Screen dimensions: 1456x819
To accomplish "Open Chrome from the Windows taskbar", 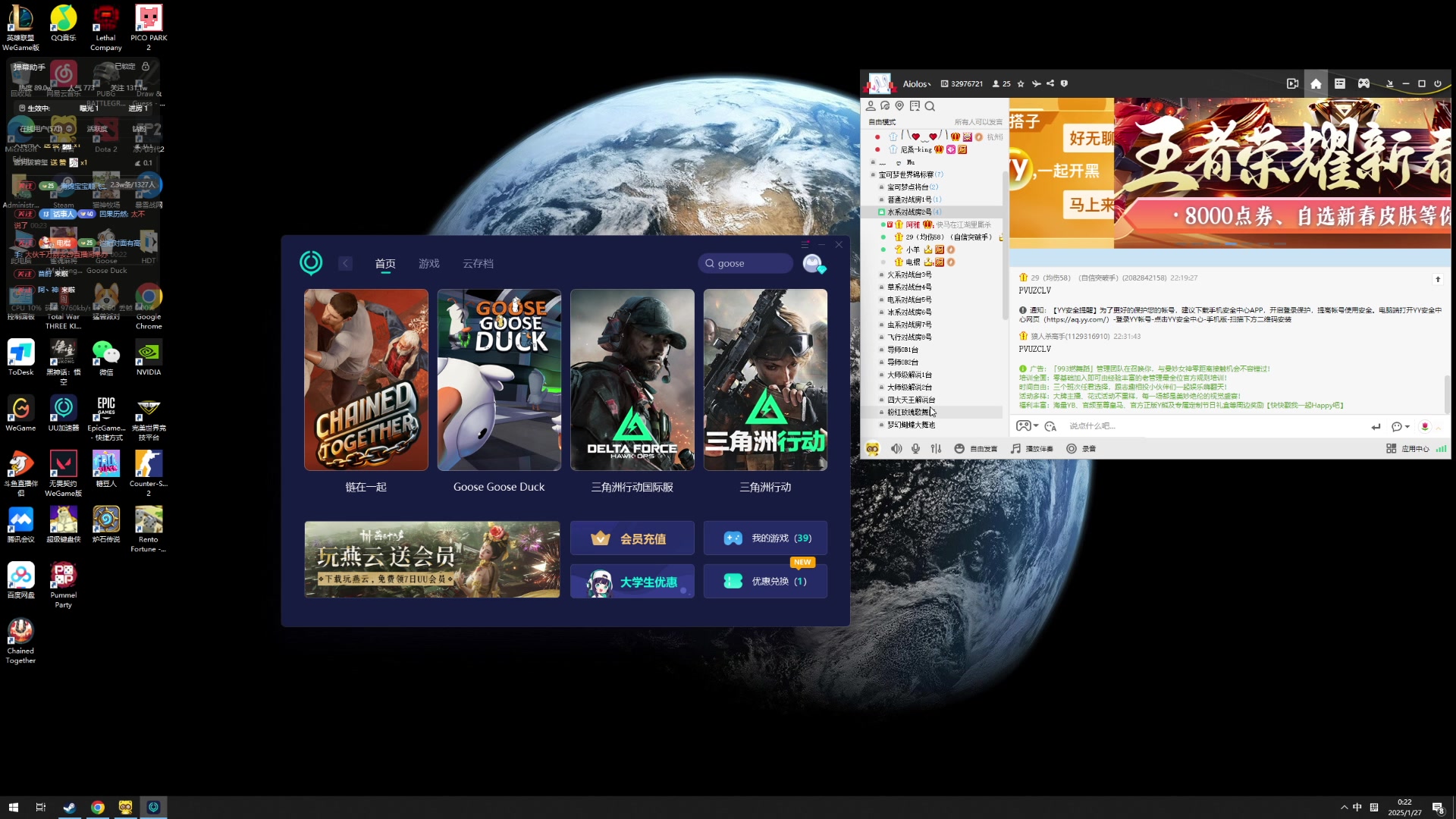I will [x=98, y=807].
